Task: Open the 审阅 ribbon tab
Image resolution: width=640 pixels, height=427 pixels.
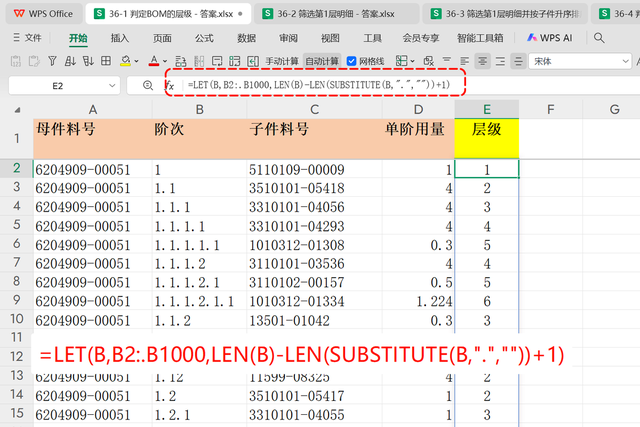Action: 288,38
